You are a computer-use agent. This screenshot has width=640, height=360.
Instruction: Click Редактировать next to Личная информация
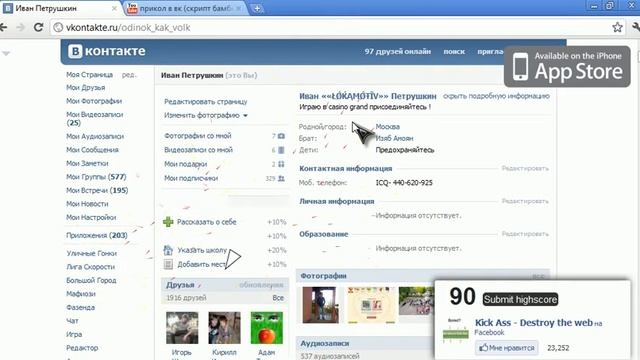[x=525, y=201]
